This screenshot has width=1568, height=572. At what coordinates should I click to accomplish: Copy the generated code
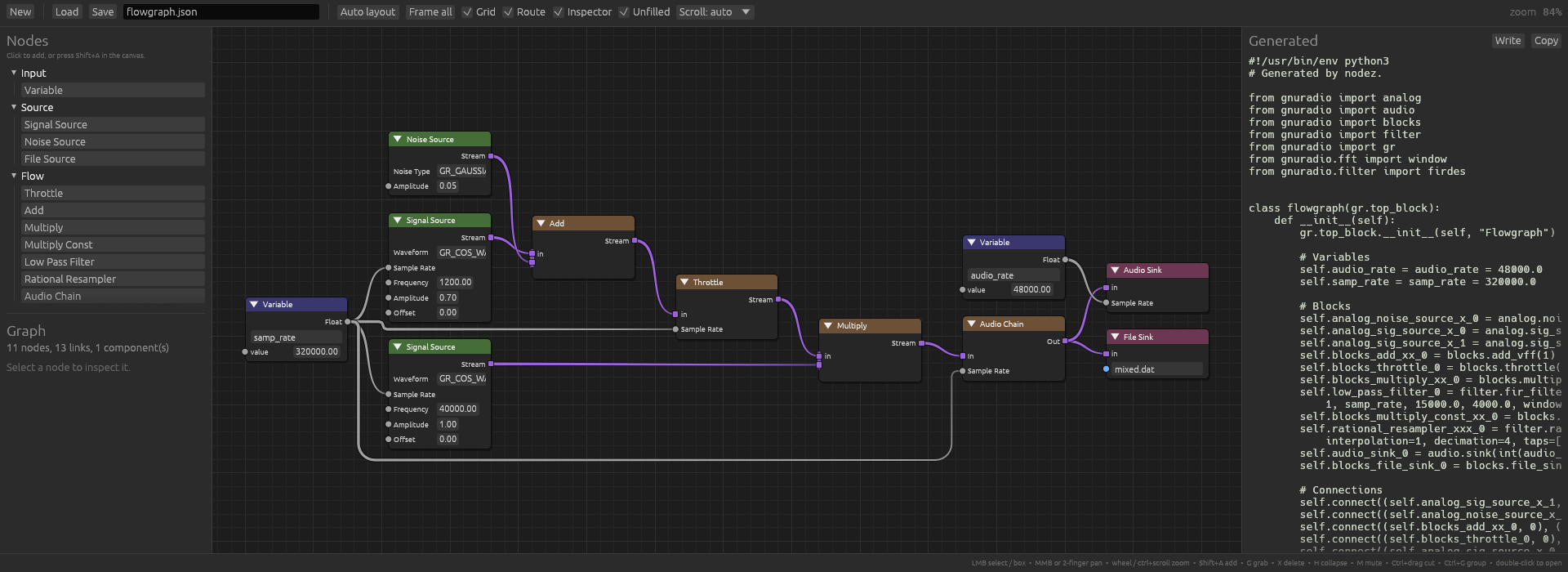1546,41
